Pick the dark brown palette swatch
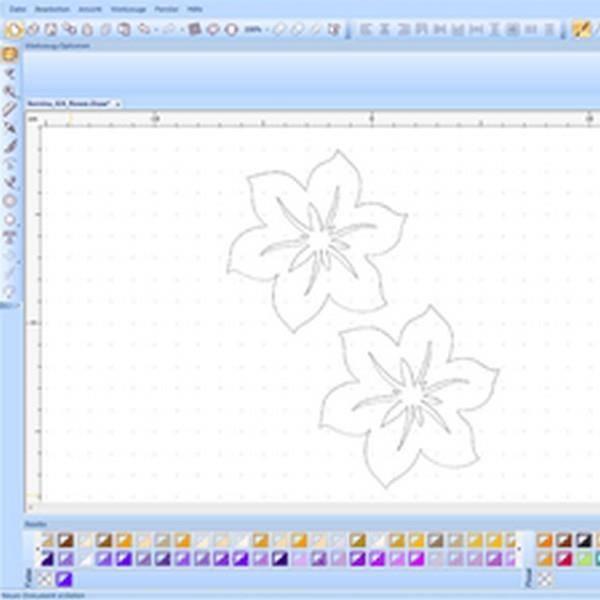This screenshot has height=600, width=600. click(x=66, y=540)
